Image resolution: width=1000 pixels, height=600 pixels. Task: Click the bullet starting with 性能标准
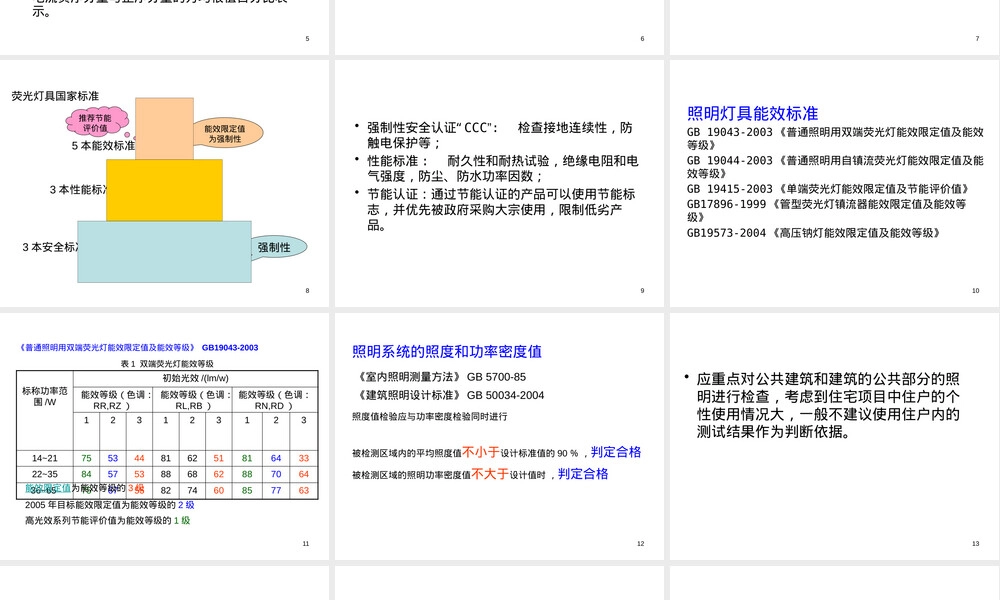pos(503,168)
